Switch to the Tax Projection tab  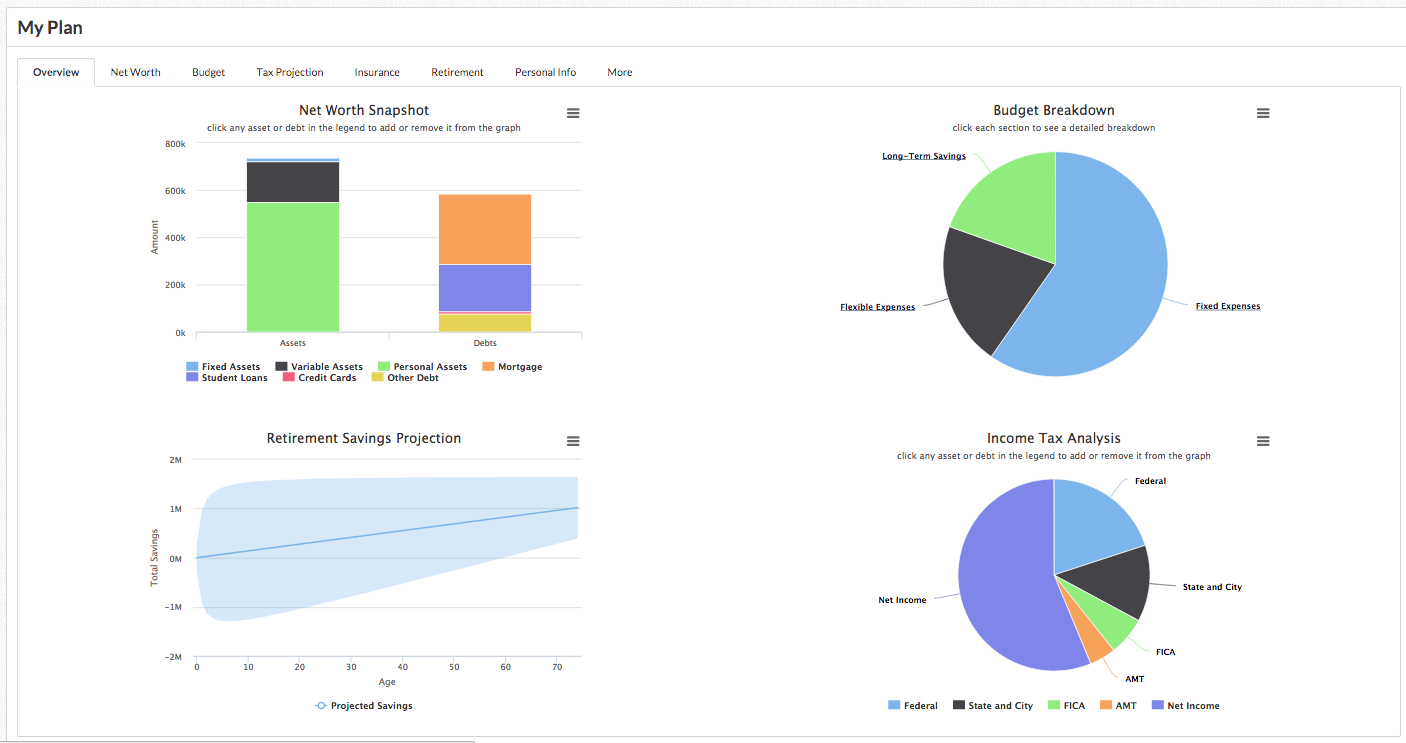point(290,72)
